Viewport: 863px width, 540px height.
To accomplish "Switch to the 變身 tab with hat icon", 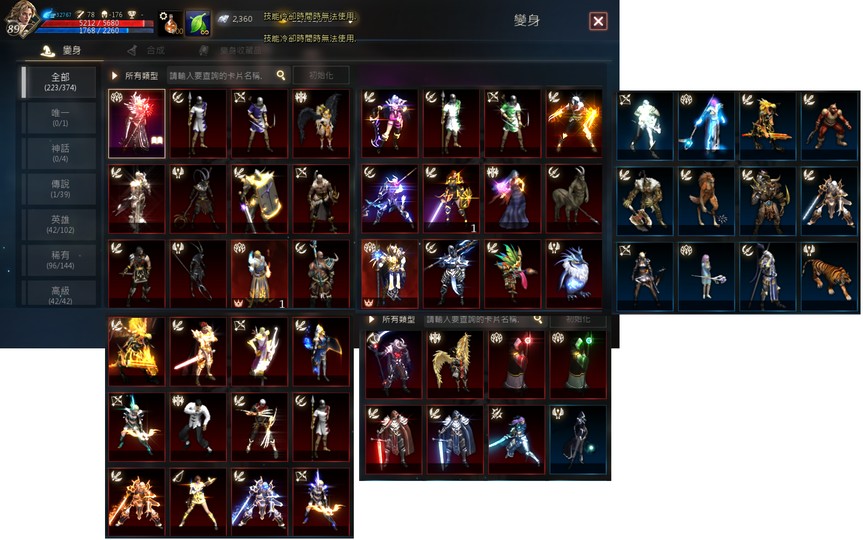I will pyautogui.click(x=62, y=51).
